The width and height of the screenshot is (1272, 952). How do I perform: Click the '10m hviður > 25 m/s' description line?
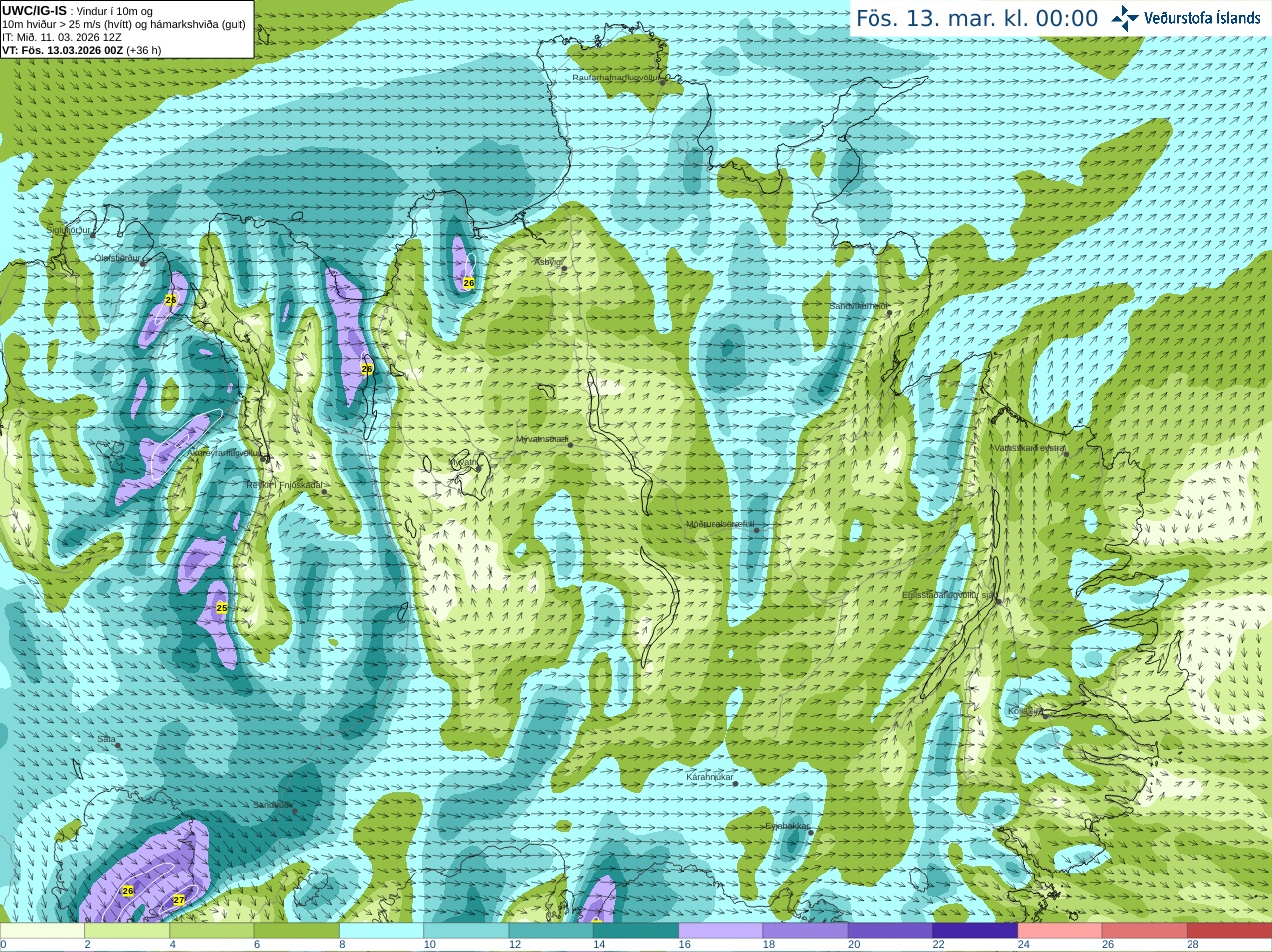tap(124, 24)
